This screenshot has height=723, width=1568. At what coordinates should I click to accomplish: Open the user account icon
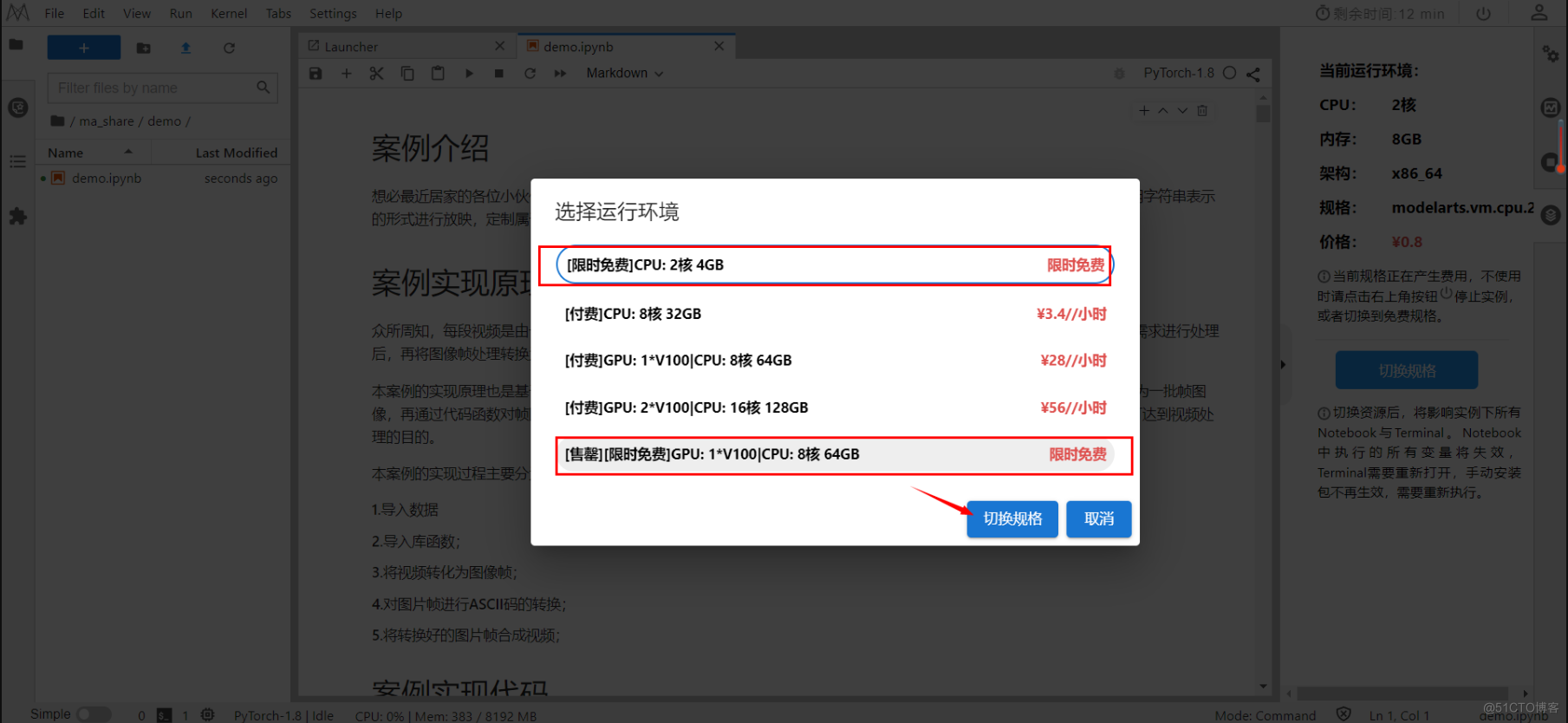(1539, 12)
